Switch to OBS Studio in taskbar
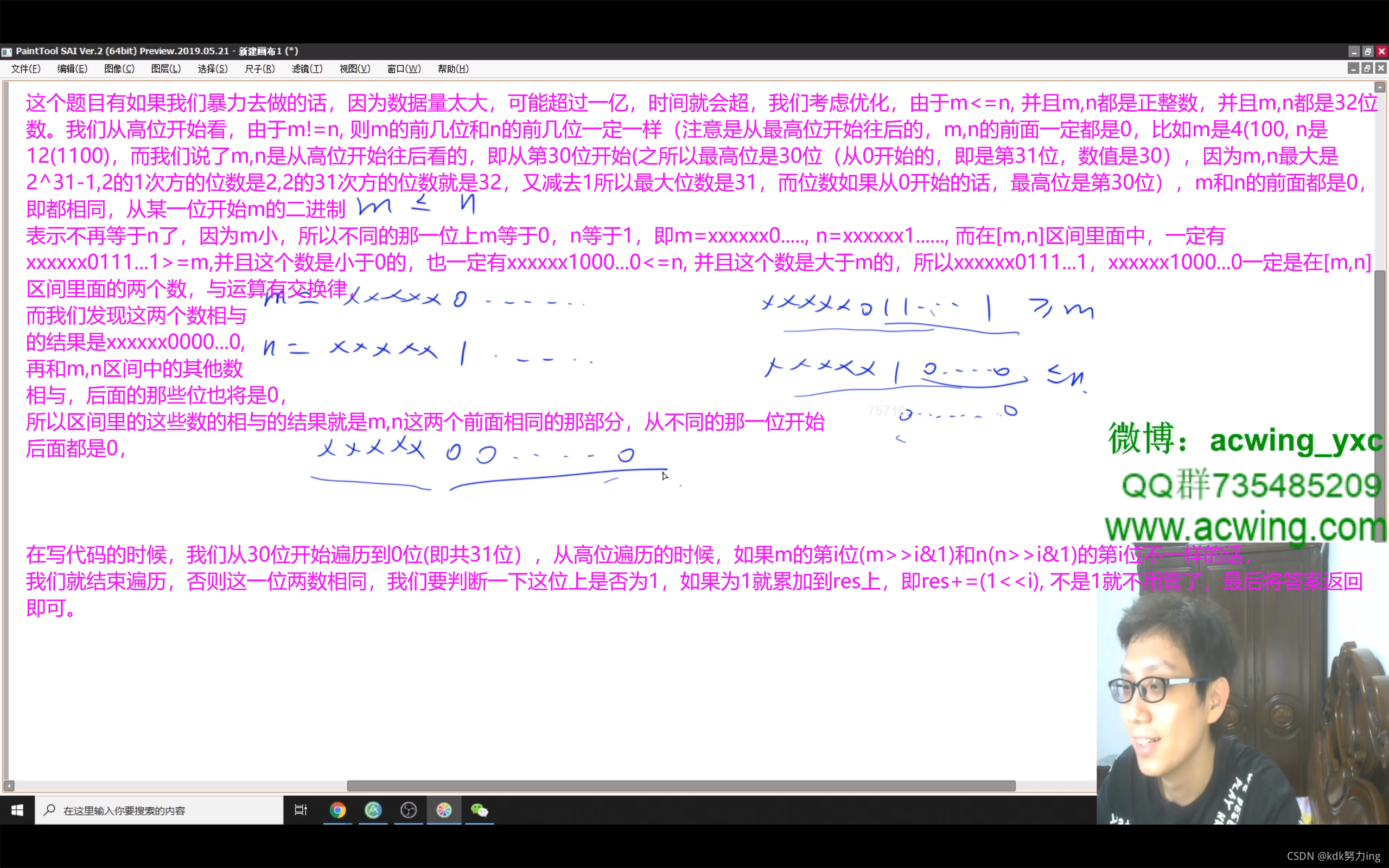 [409, 810]
